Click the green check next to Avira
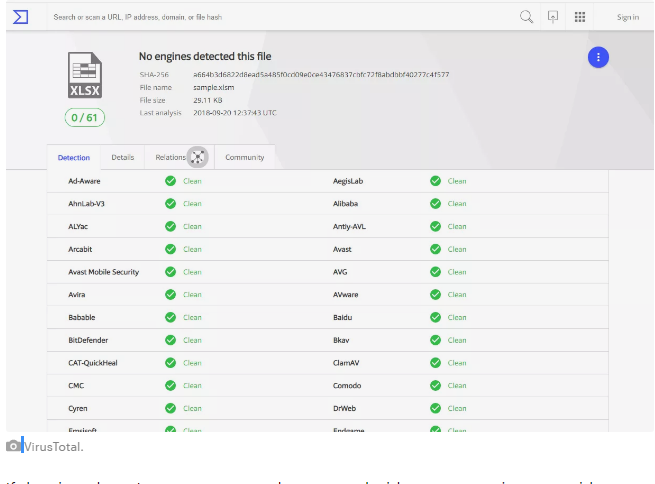Viewport: 655px width, 484px height. tap(170, 294)
